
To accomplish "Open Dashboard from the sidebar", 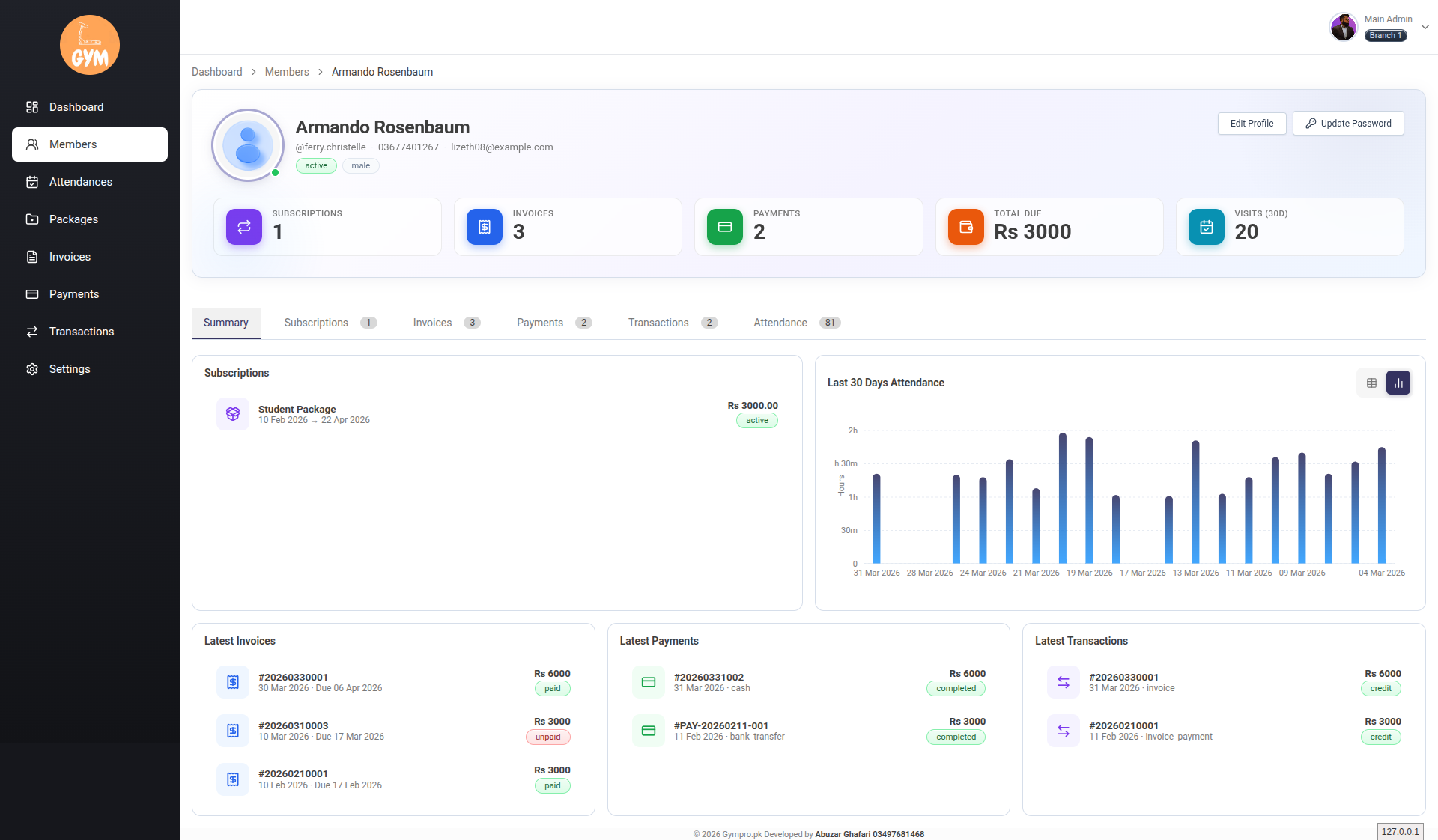I will 76,106.
